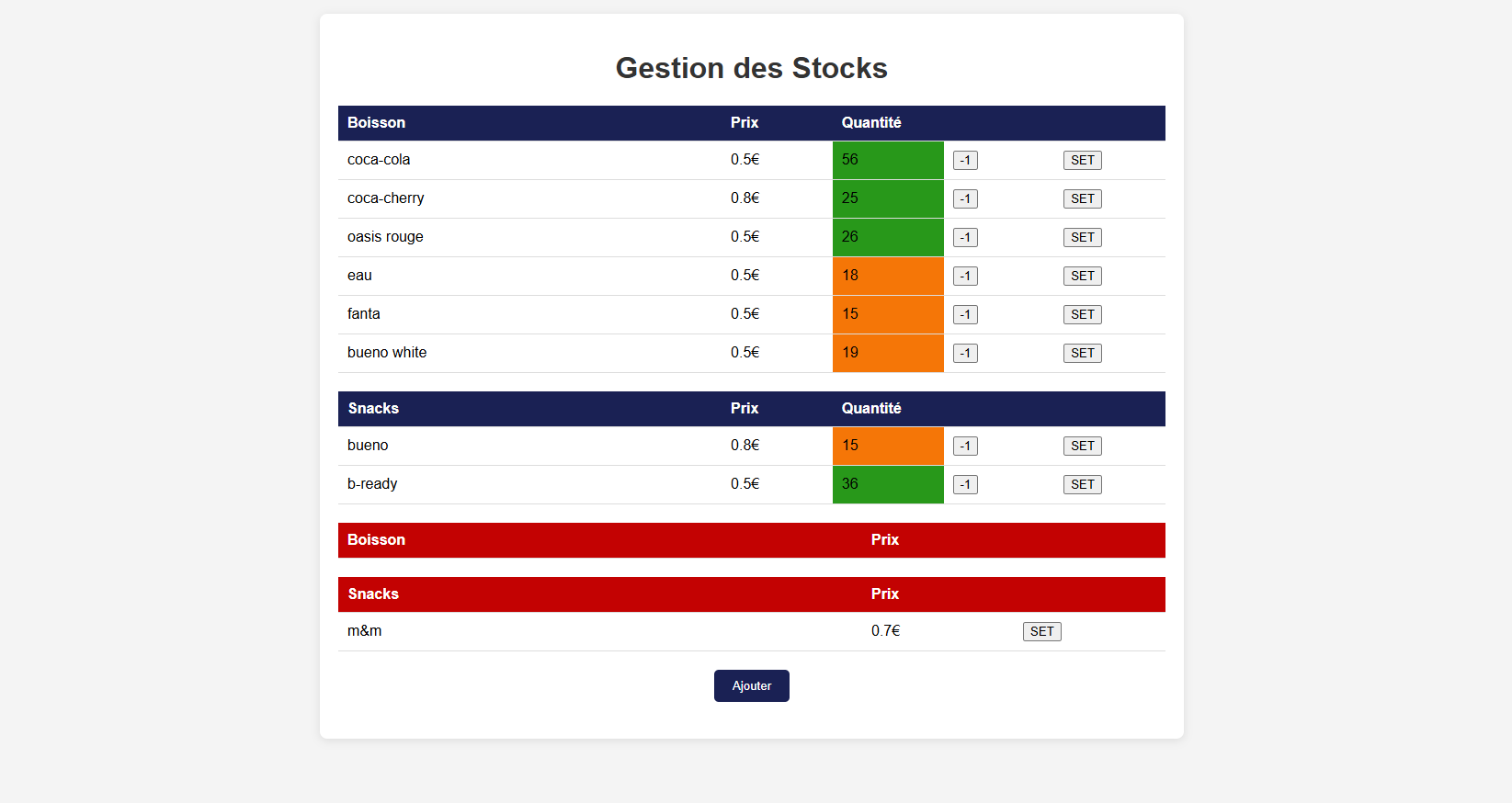
Task: Decrement the fanta quantity
Action: coord(965,315)
